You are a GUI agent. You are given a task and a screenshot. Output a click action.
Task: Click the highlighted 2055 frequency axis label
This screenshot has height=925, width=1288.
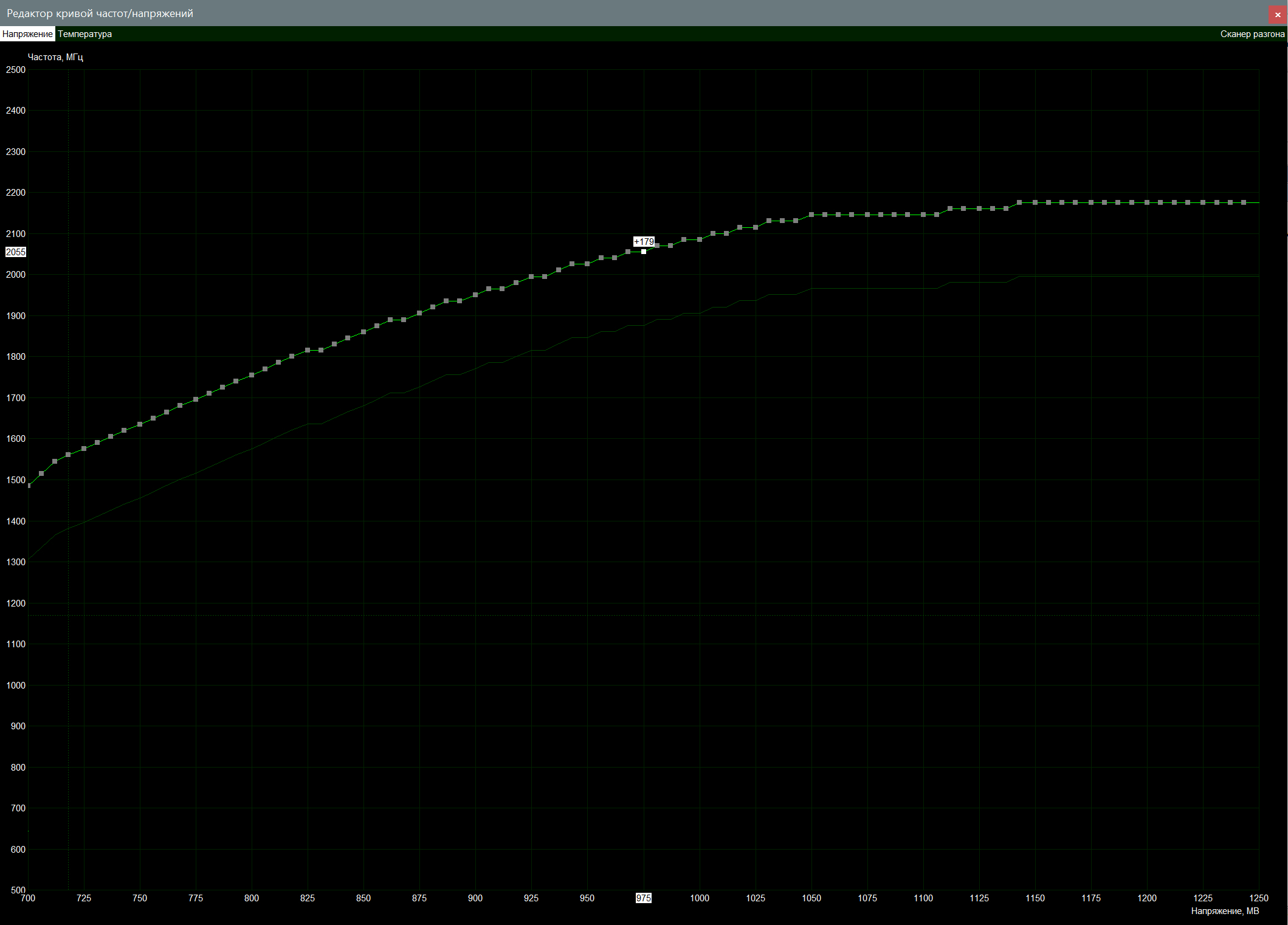click(16, 252)
